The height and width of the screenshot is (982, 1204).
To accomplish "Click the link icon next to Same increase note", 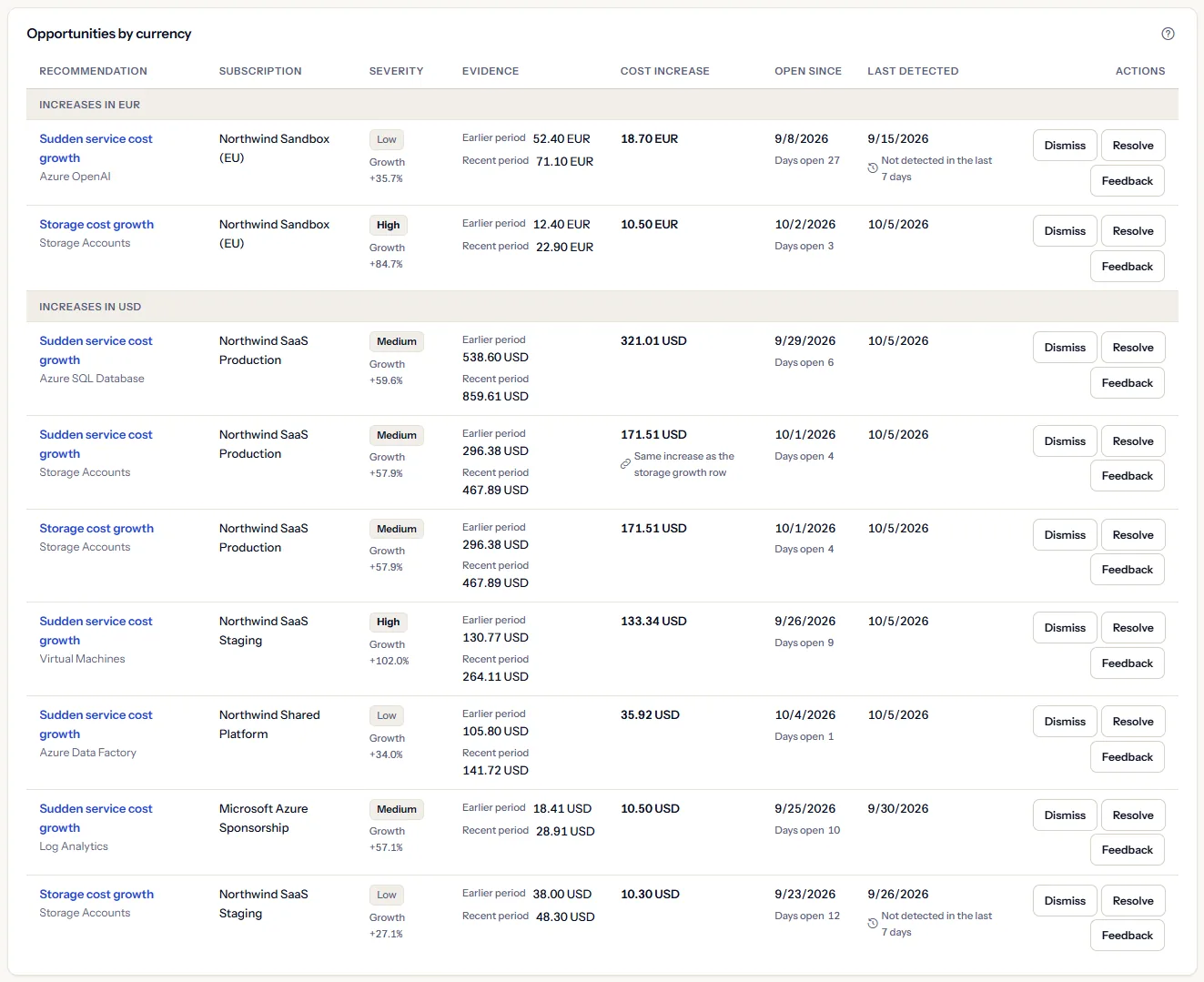I will pyautogui.click(x=625, y=464).
